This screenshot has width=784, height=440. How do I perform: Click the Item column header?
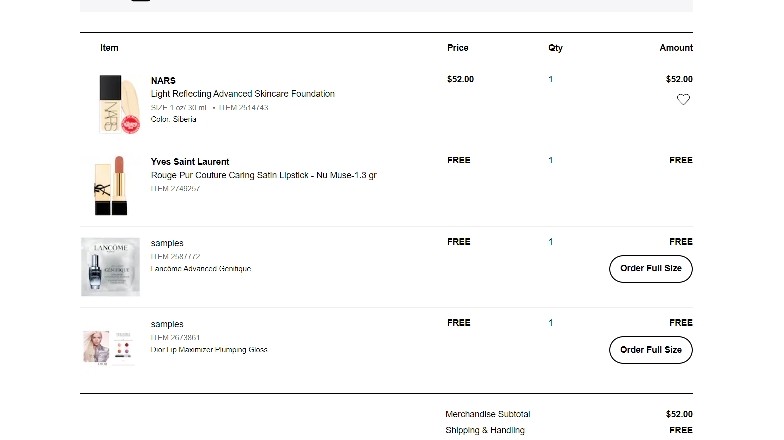point(109,48)
